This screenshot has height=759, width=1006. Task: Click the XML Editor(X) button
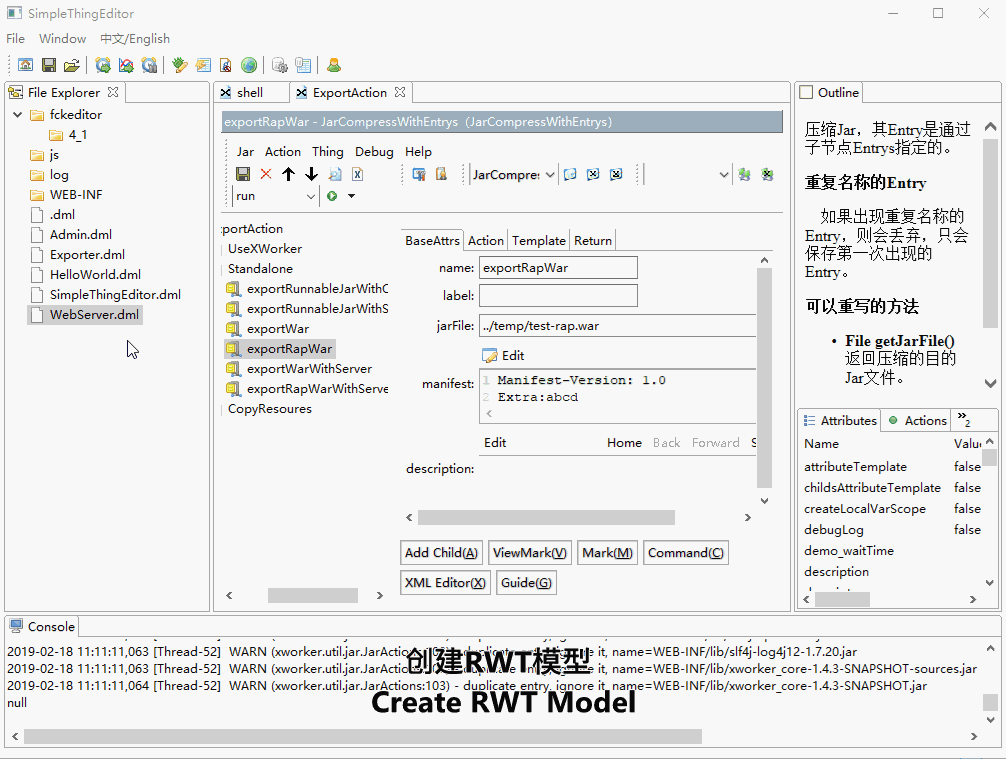(x=445, y=583)
